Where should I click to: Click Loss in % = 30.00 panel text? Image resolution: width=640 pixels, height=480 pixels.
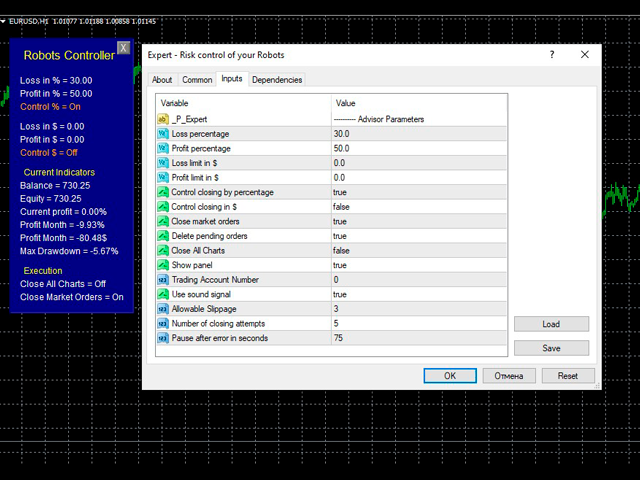point(56,81)
